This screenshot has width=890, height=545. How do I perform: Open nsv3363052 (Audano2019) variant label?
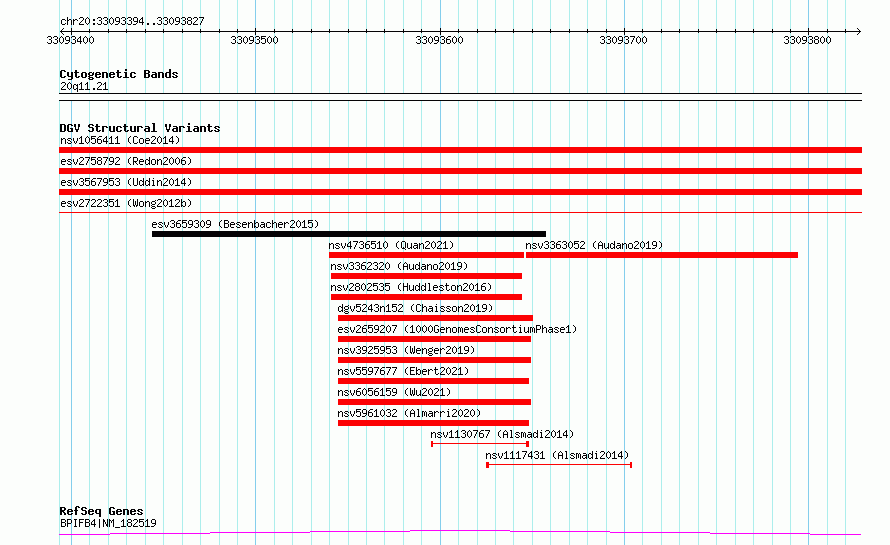pyautogui.click(x=594, y=245)
